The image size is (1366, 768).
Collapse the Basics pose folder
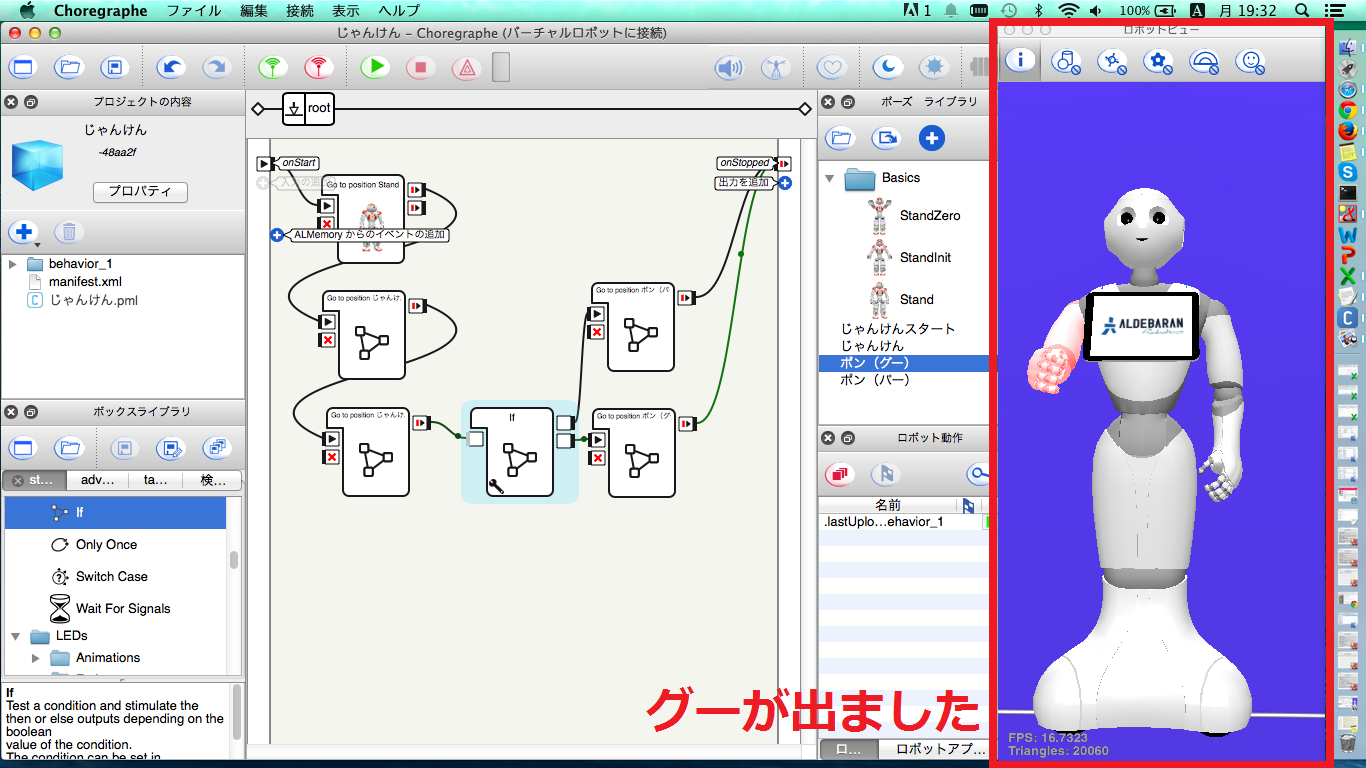pos(829,179)
